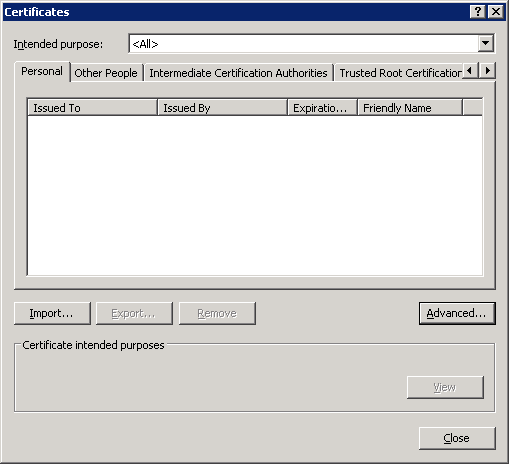Open the Advanced... options

tap(457, 313)
